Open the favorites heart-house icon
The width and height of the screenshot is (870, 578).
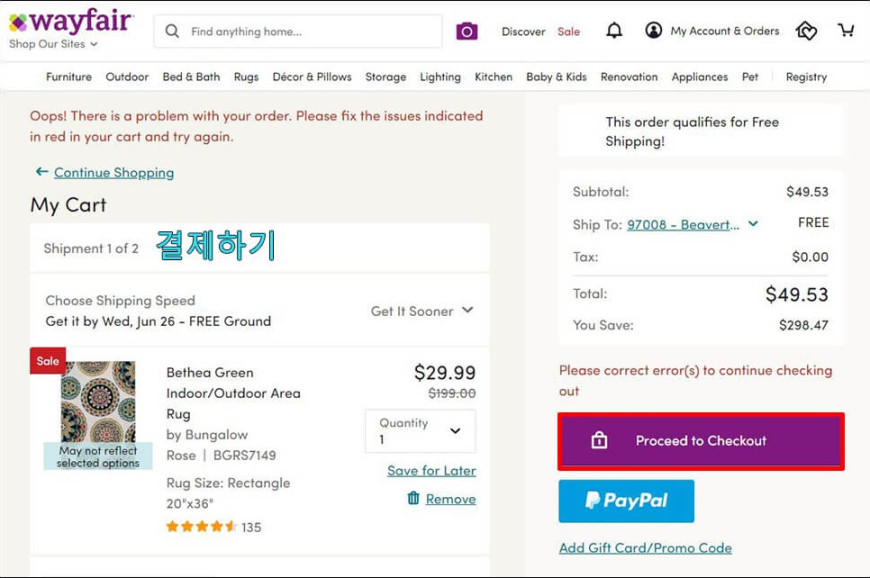coord(806,31)
